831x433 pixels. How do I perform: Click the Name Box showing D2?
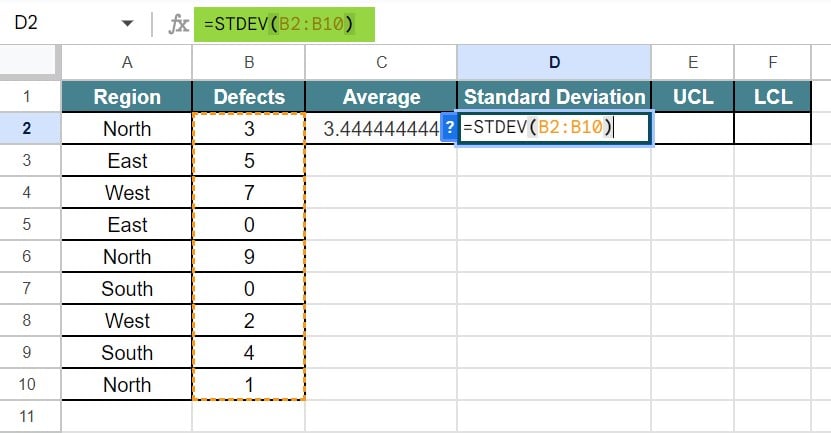pyautogui.click(x=26, y=23)
